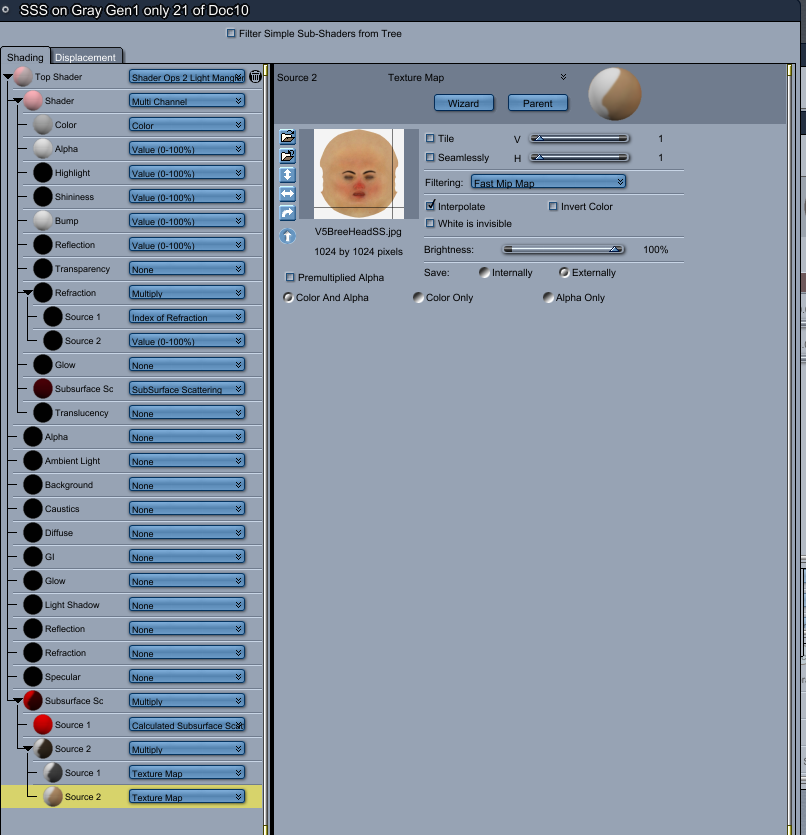This screenshot has width=806, height=835.
Task: Select the Source 1 Texture Map row label
Action: pyautogui.click(x=83, y=773)
